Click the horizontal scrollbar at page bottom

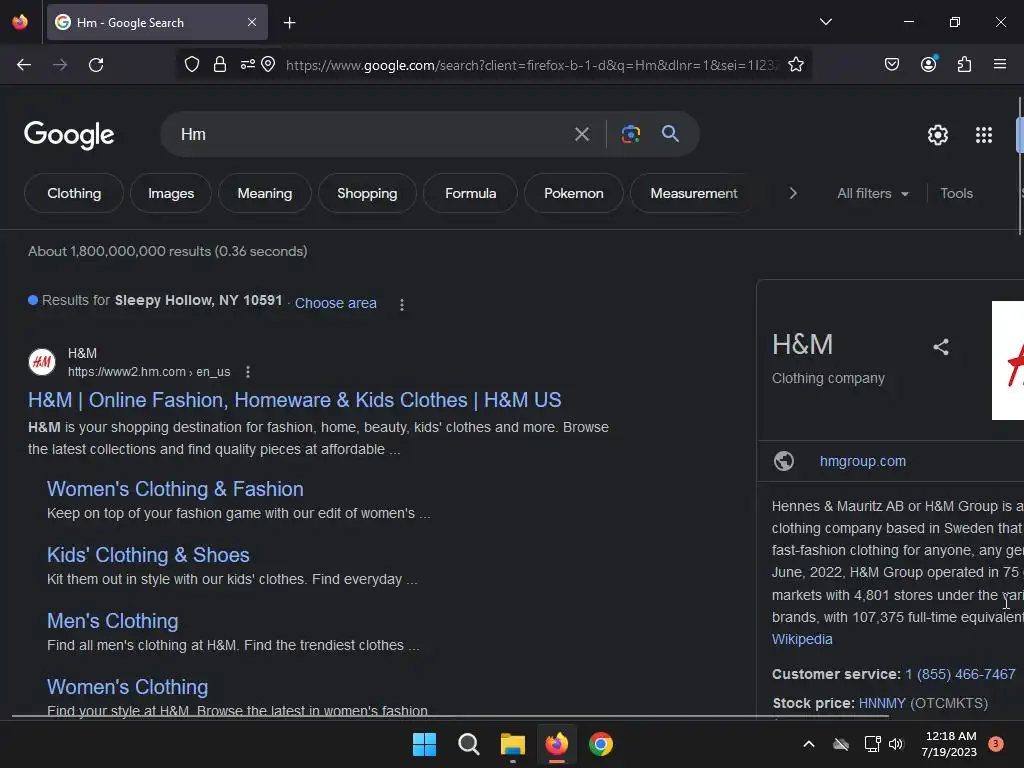[x=450, y=716]
